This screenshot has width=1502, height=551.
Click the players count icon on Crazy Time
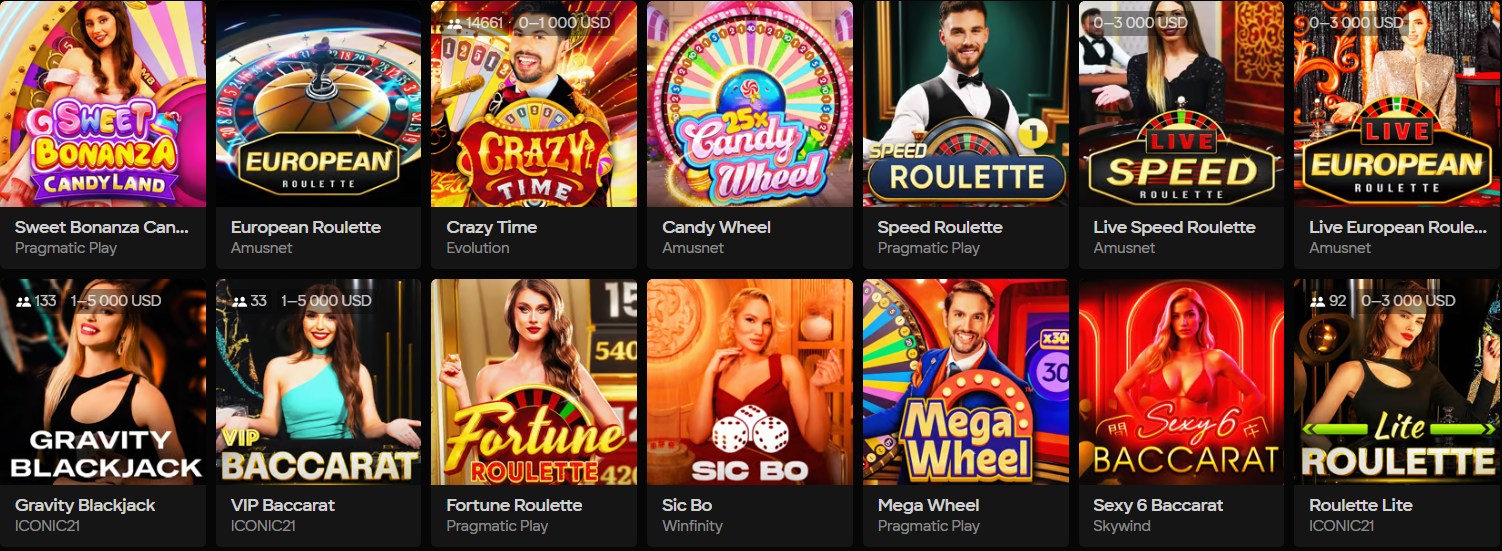coord(454,23)
